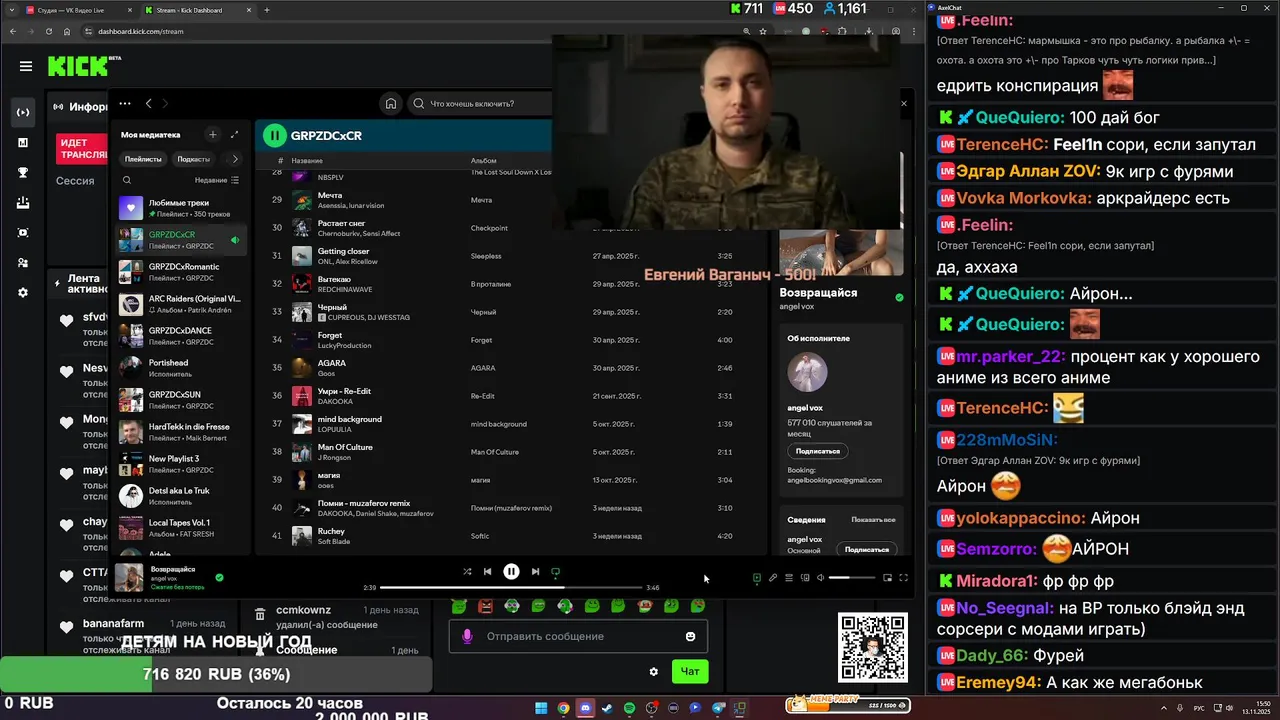Open the Kick hamburger menu
The height and width of the screenshot is (720, 1280).
pos(26,67)
